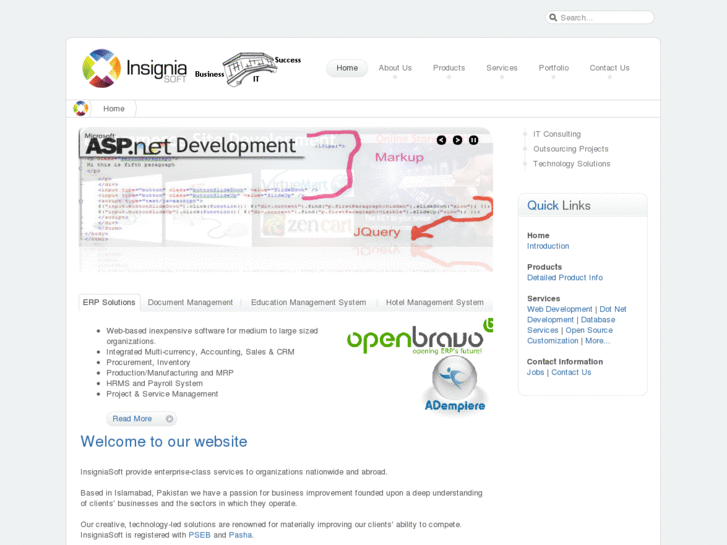Click the Welcome to our website heading
Viewport: 727px width, 545px height.
coord(164,442)
